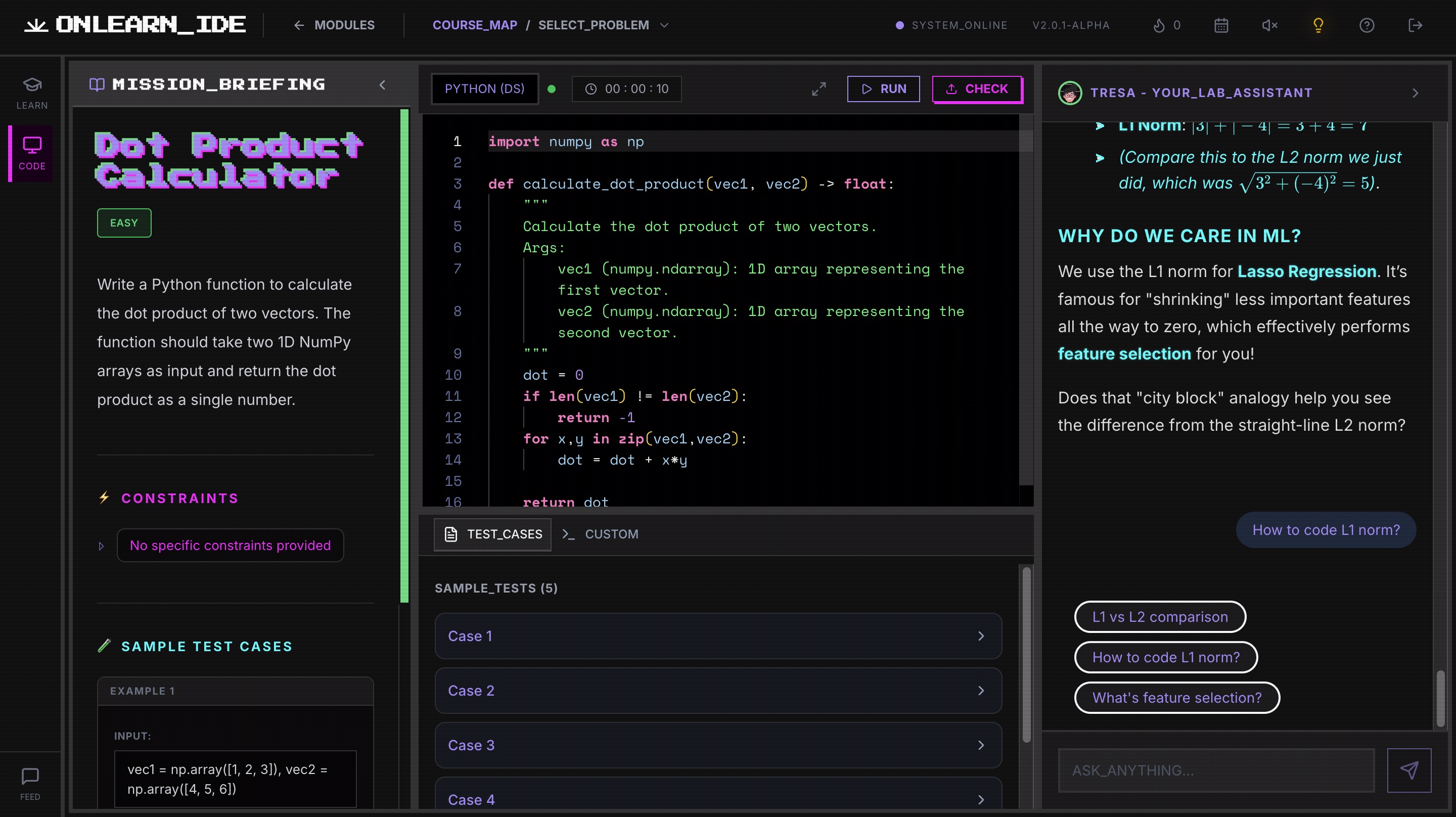Click the ASK_ANYTHING input field

click(x=1216, y=770)
